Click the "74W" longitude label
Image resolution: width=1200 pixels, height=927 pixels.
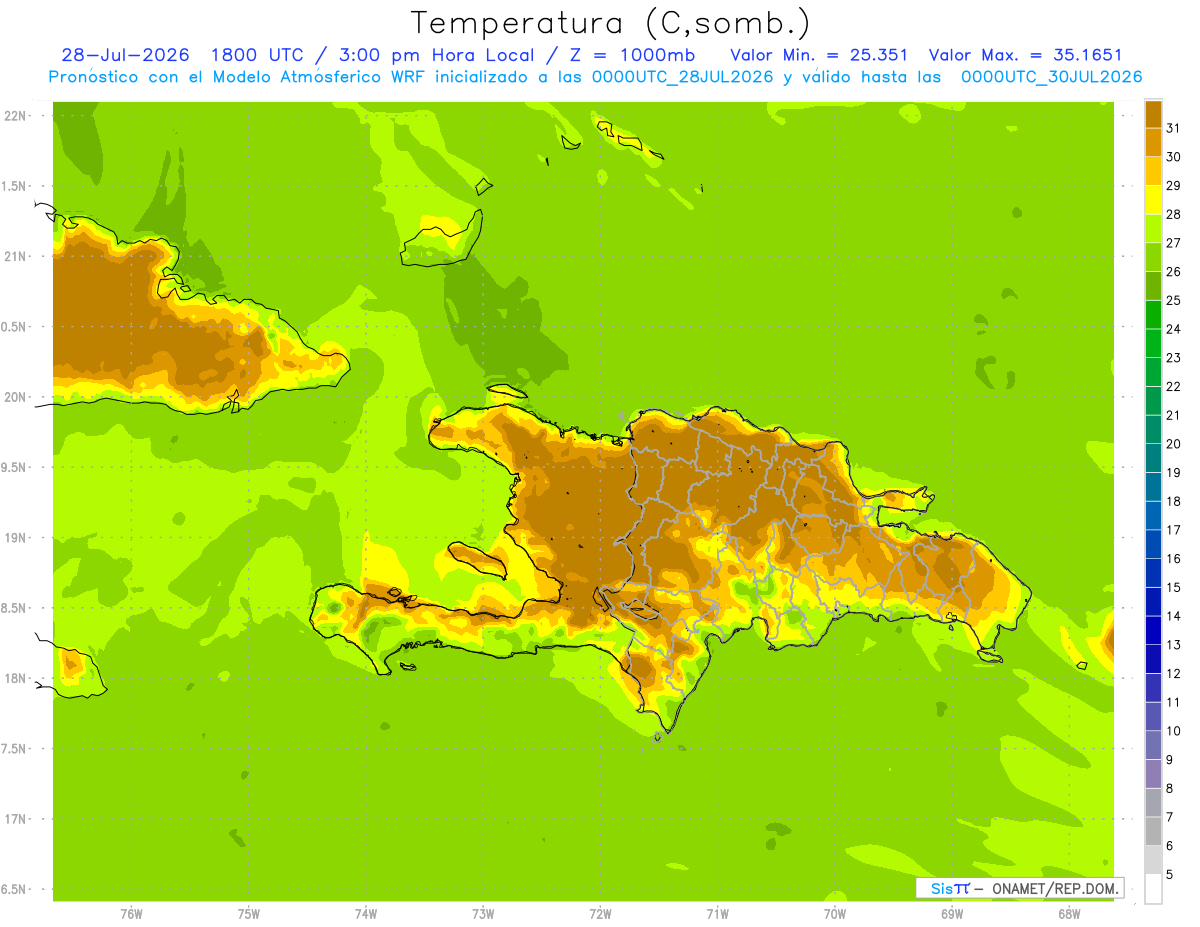[366, 914]
